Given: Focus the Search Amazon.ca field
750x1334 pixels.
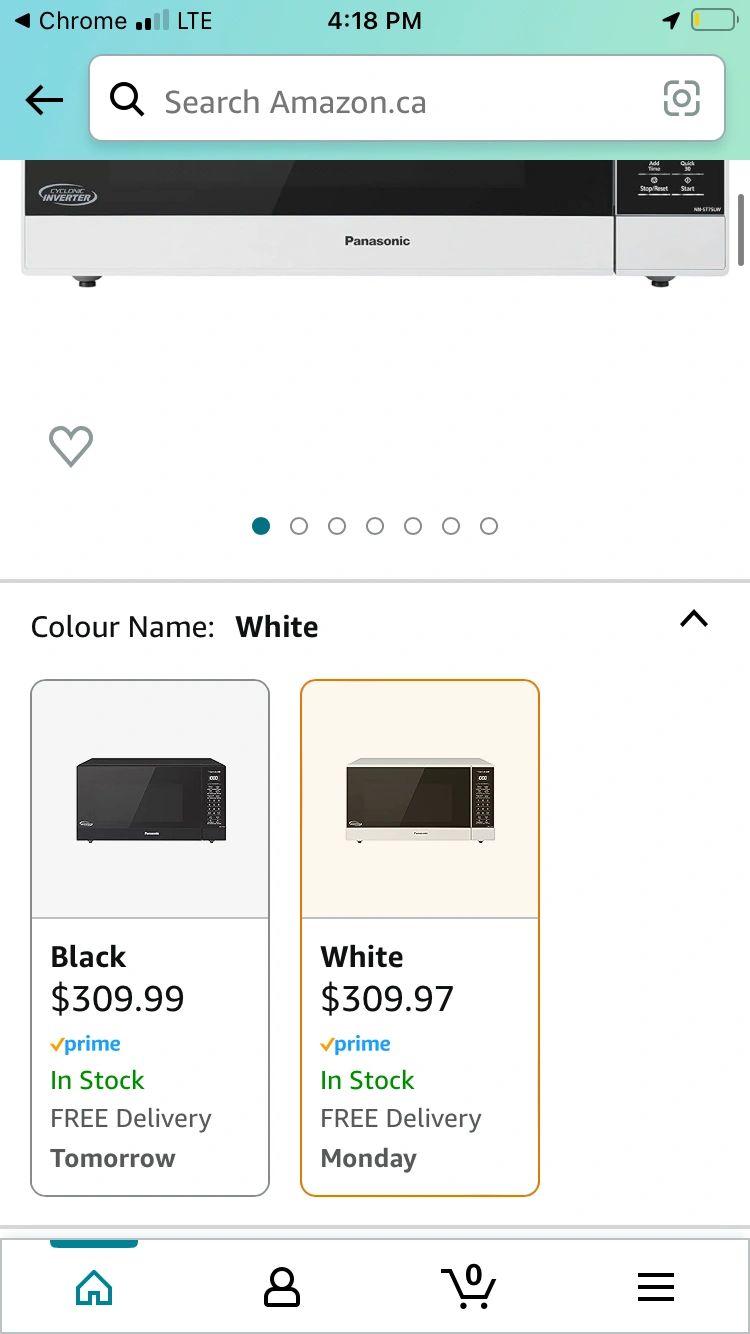Looking at the screenshot, I should point(400,100).
